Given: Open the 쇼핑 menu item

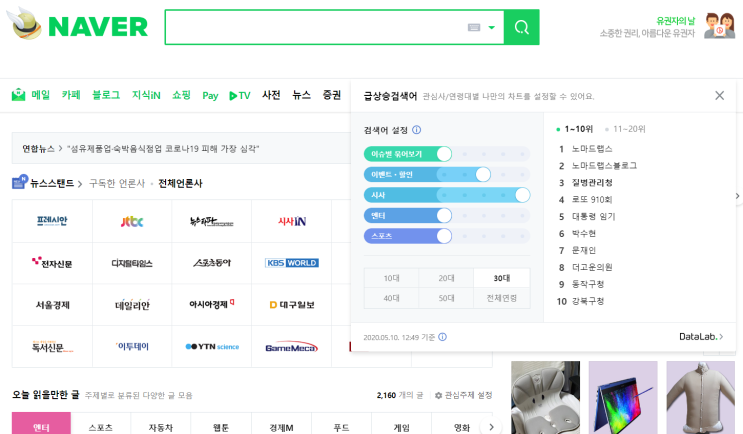Looking at the screenshot, I should (181, 95).
